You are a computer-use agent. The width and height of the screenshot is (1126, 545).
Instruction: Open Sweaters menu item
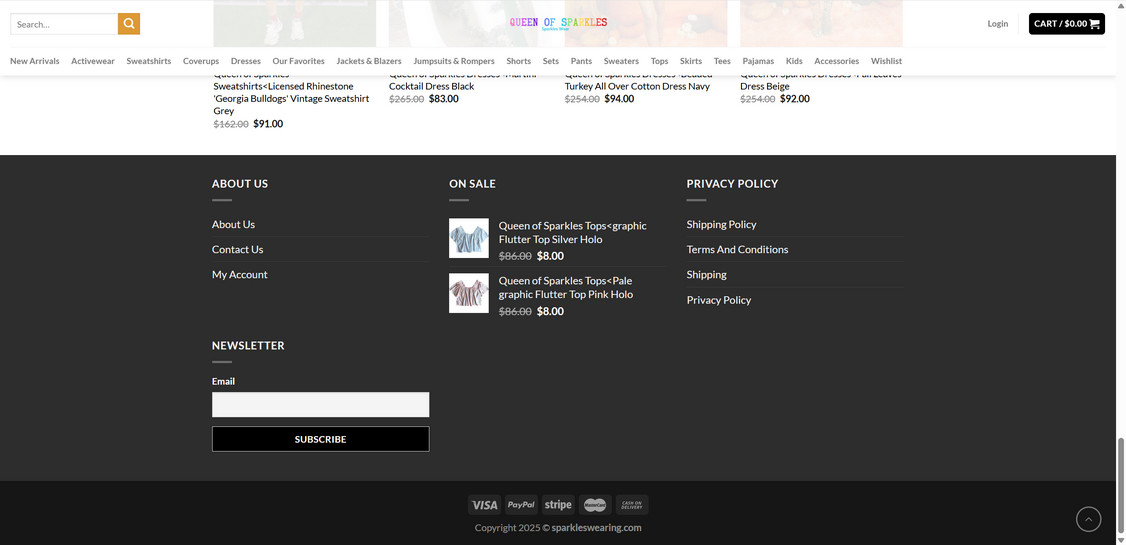(621, 61)
